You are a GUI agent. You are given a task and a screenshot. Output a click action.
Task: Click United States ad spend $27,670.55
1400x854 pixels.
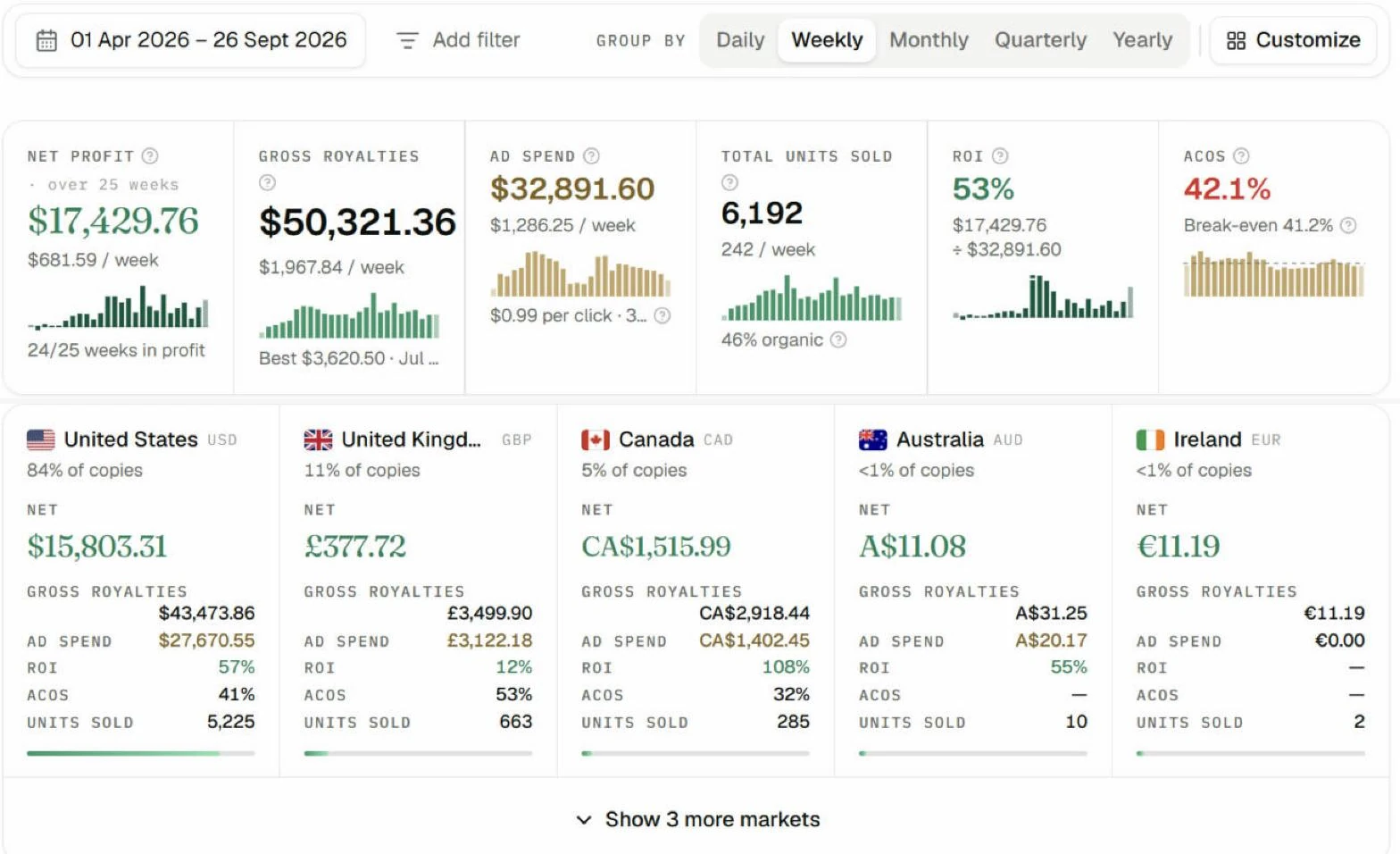pyautogui.click(x=206, y=640)
